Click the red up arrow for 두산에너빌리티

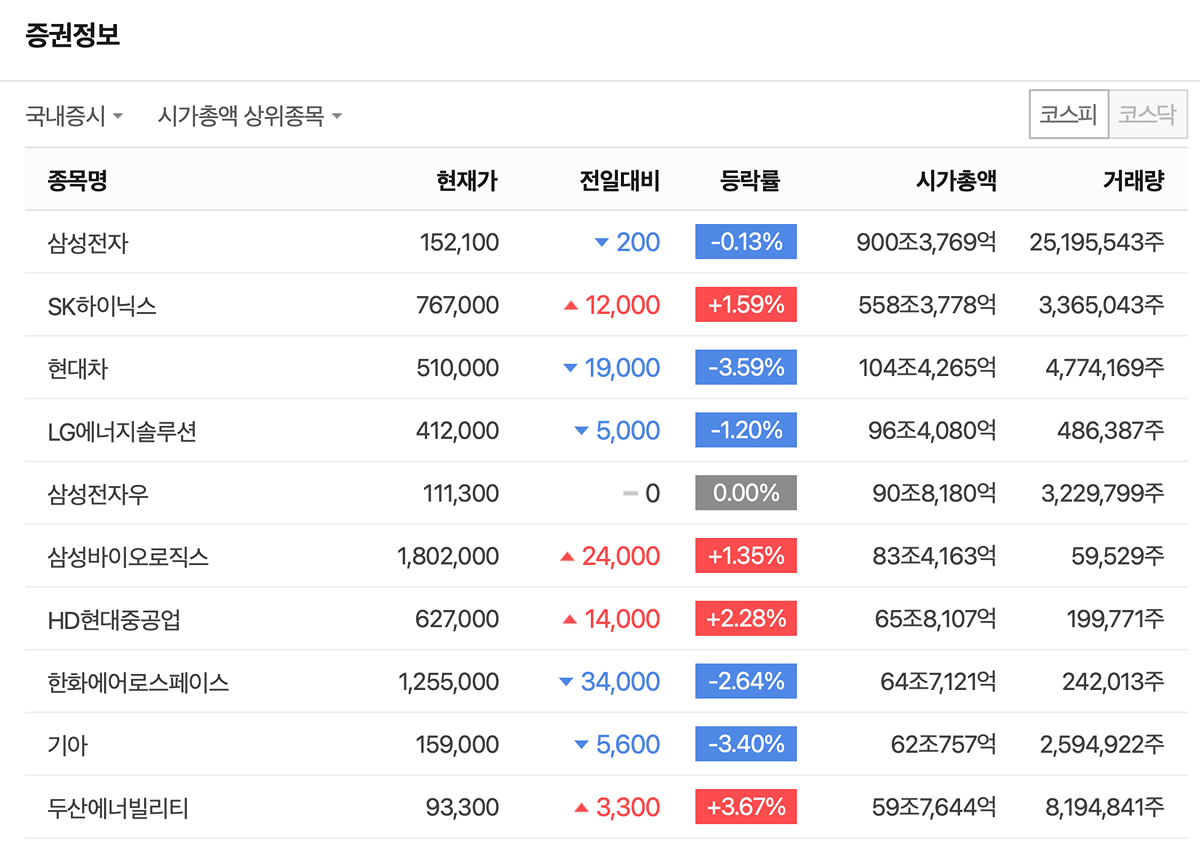point(581,808)
